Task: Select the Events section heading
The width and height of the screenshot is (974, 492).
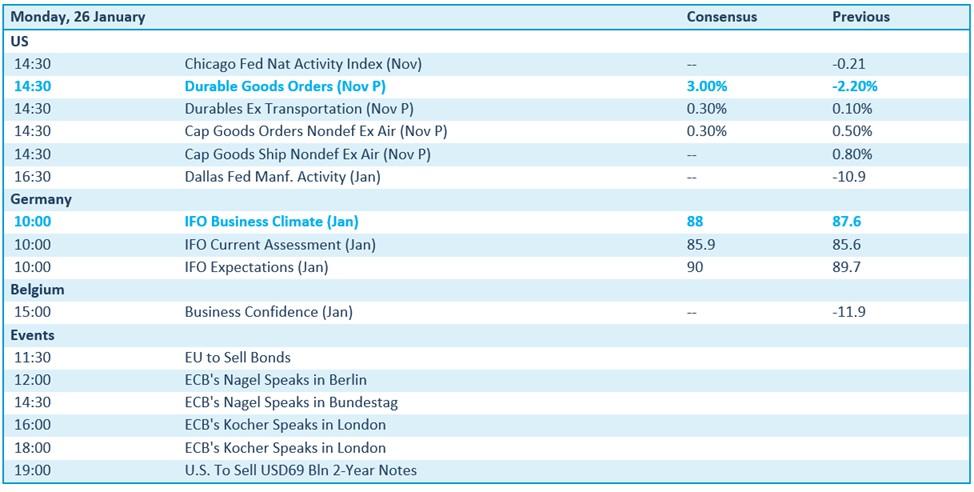Action: point(33,335)
